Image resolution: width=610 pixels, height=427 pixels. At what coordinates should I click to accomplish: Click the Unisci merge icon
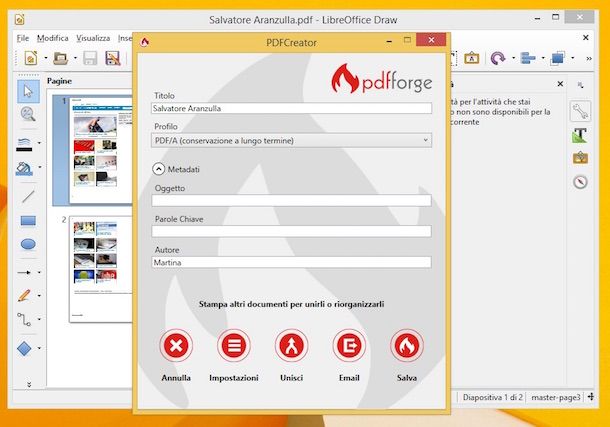[291, 345]
